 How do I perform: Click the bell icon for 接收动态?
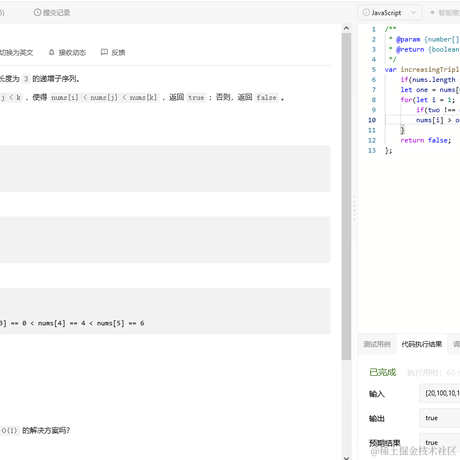(x=52, y=52)
